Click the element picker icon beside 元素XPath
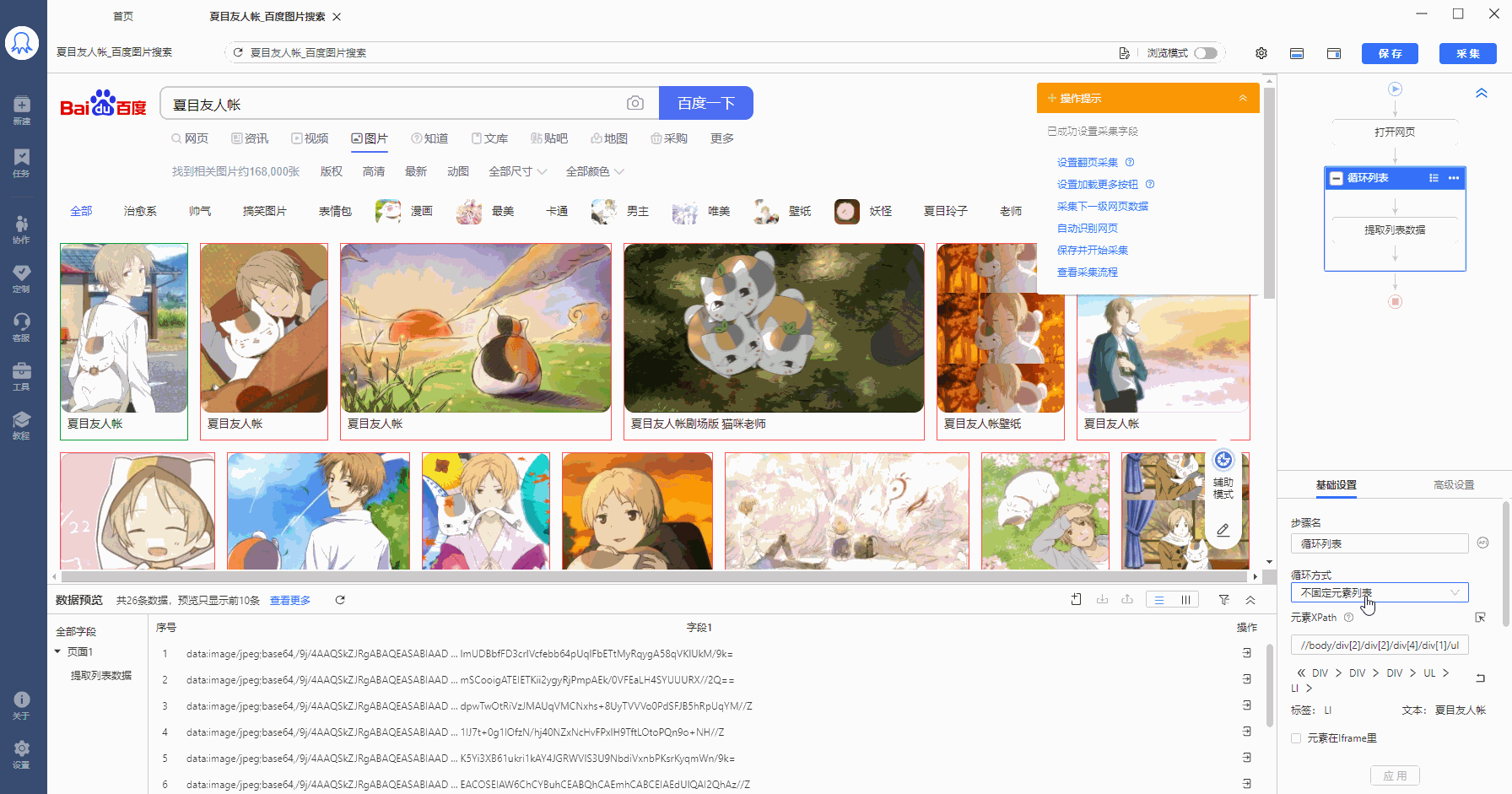The width and height of the screenshot is (1512, 794). coord(1480,618)
